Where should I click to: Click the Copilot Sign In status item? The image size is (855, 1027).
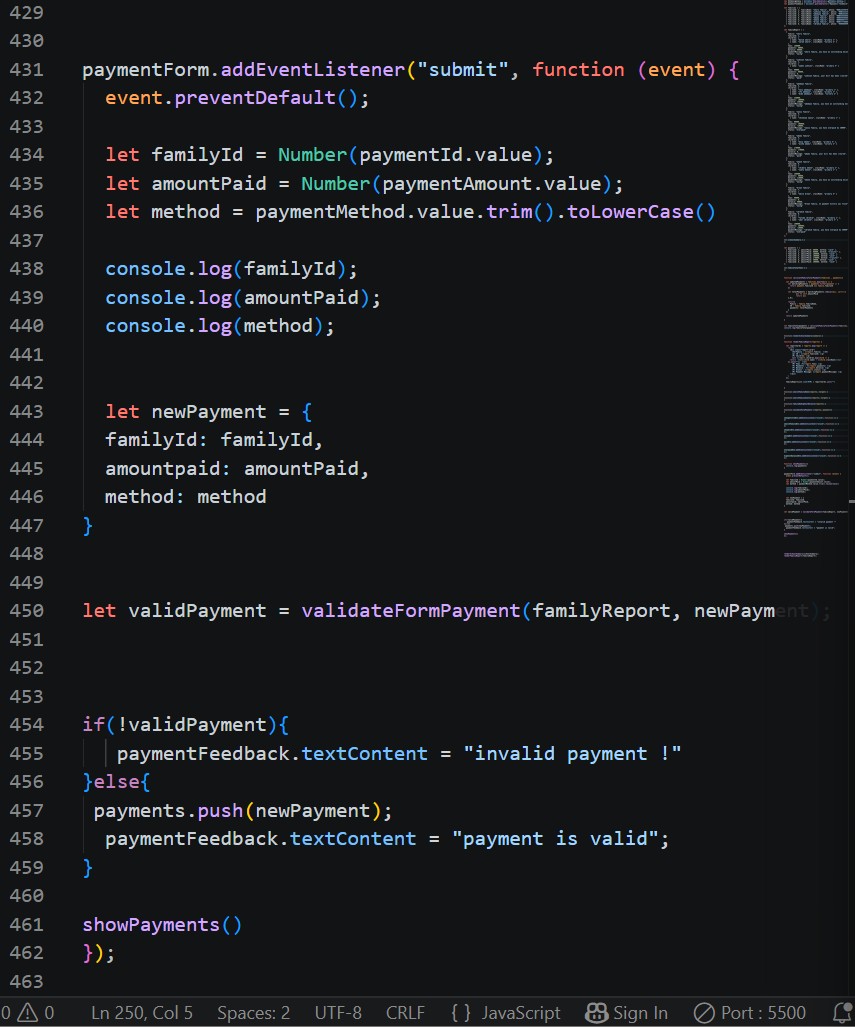coord(626,1013)
